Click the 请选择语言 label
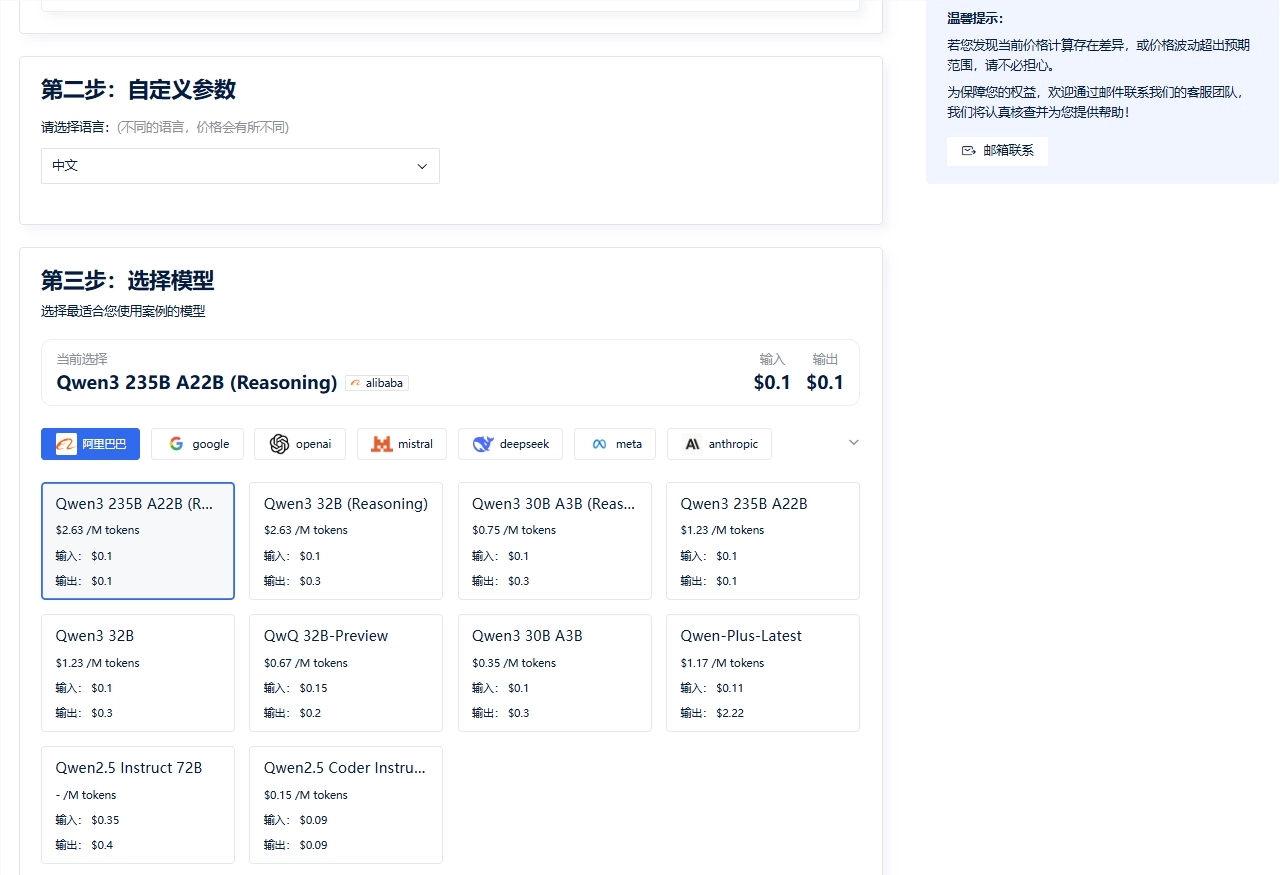Screen dimensions: 1280x875 [77, 127]
